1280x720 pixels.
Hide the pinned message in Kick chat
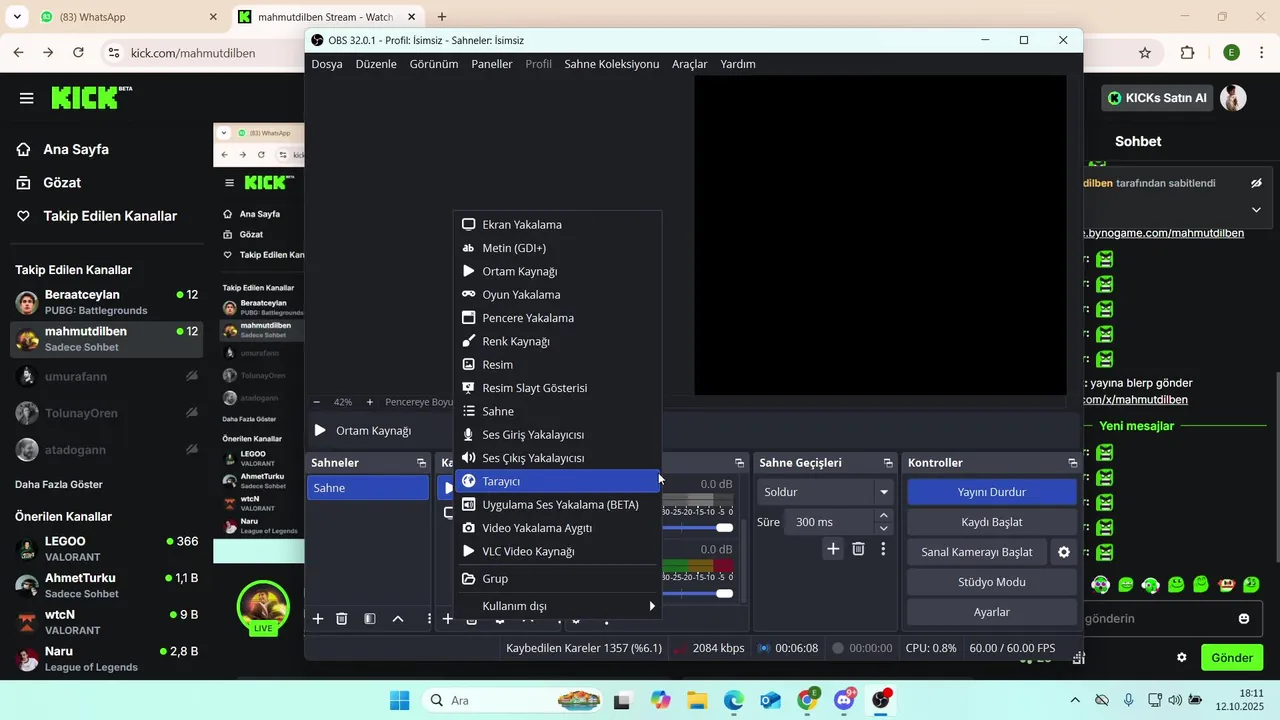point(1256,183)
